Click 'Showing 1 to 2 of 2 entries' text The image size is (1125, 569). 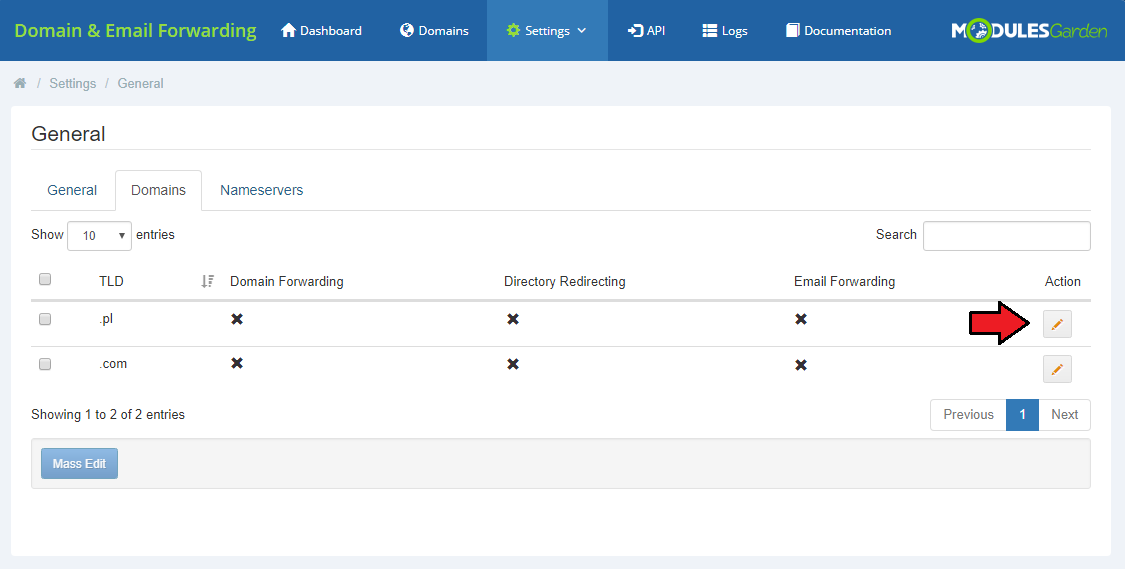108,415
